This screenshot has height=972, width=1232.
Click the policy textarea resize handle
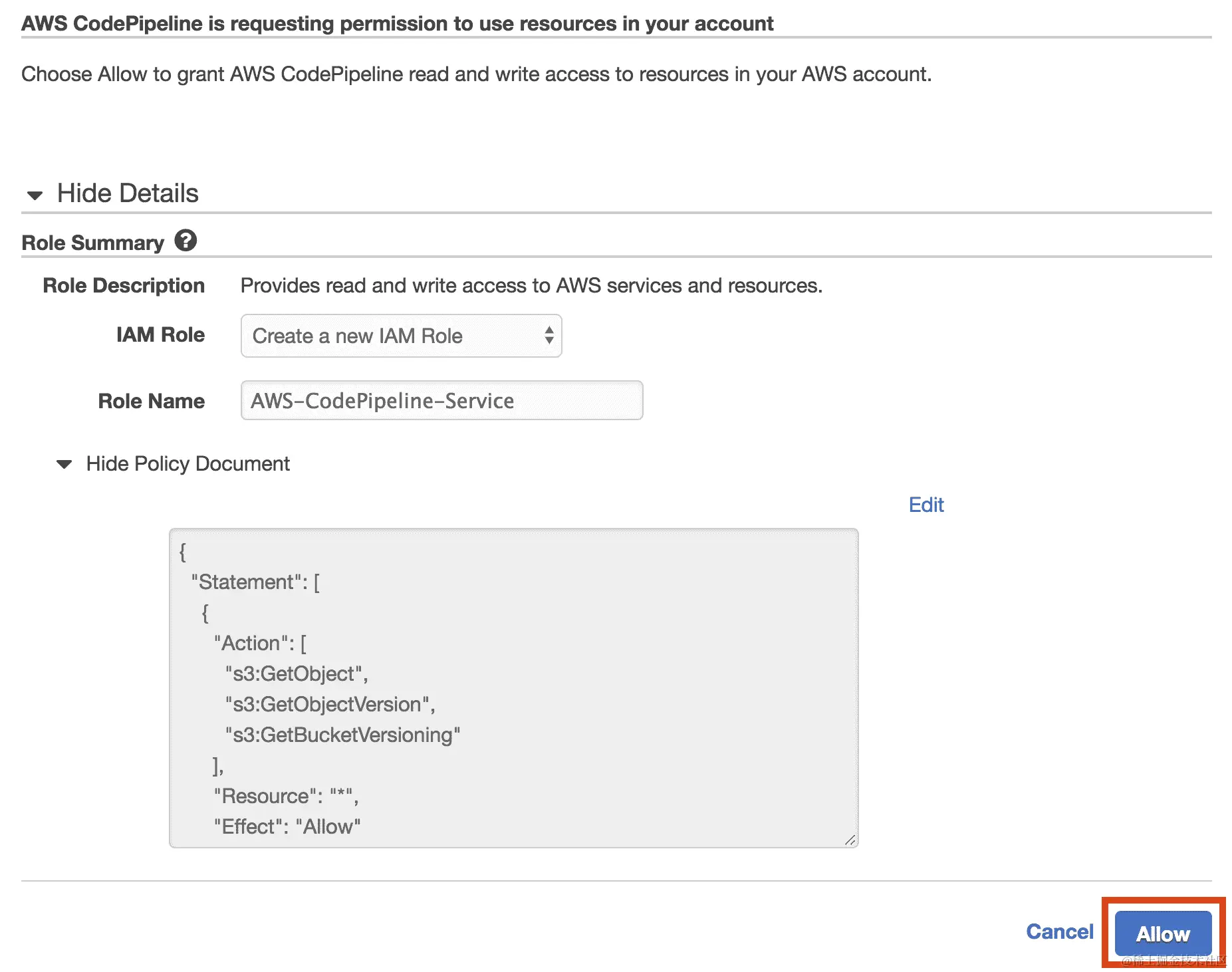pyautogui.click(x=850, y=840)
